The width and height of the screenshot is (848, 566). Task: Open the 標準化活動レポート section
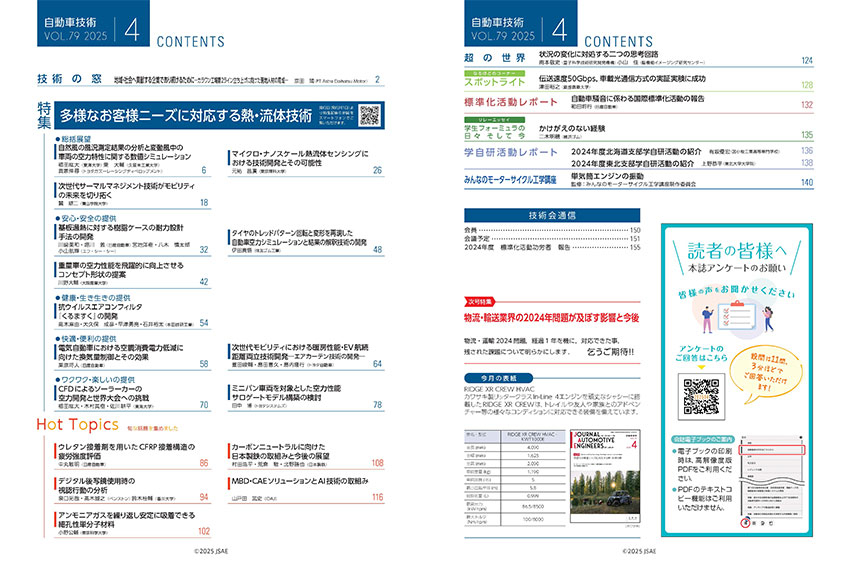tap(510, 101)
